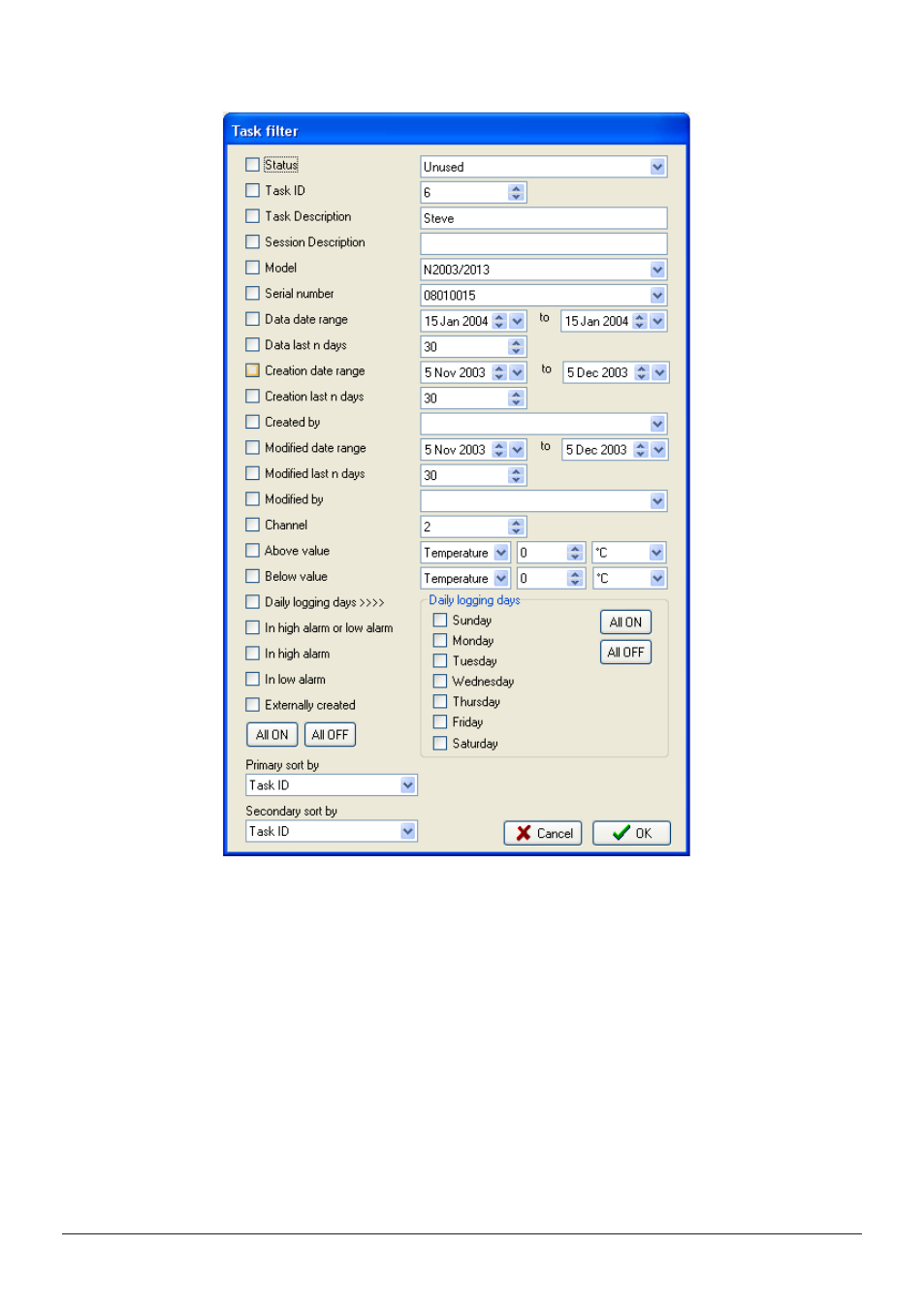Select Monday logging day checkbox

click(439, 640)
